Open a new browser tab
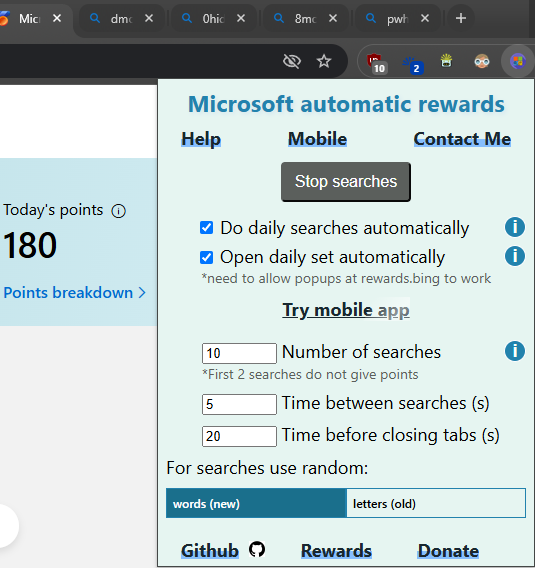This screenshot has height=568, width=535. point(461,18)
